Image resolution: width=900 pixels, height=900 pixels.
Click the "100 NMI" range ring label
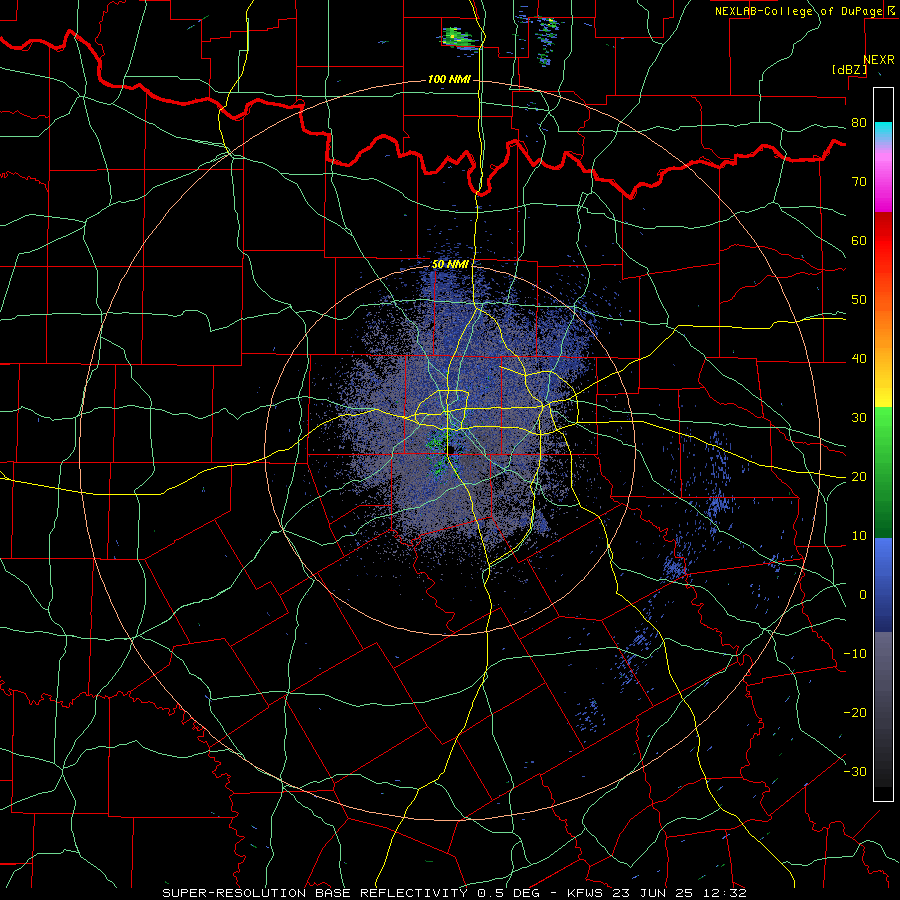tap(449, 79)
